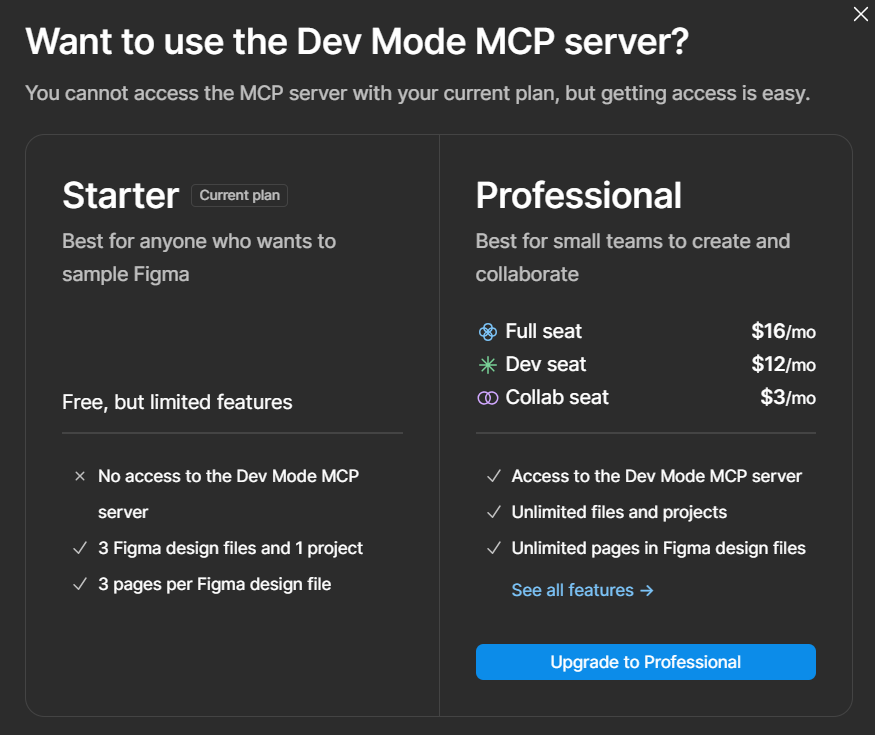
Task: Click 'Best for anyone who wants to sample Figma'
Action: click(199, 258)
